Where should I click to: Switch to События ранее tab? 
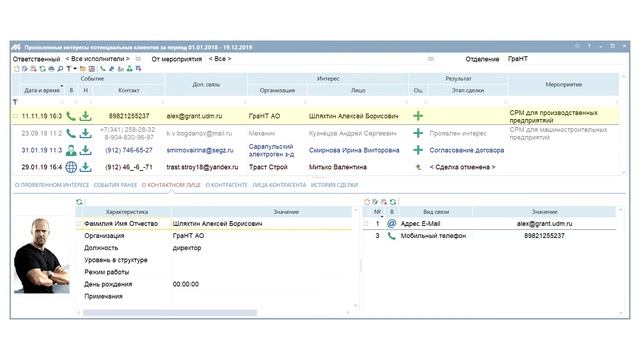[x=116, y=185]
